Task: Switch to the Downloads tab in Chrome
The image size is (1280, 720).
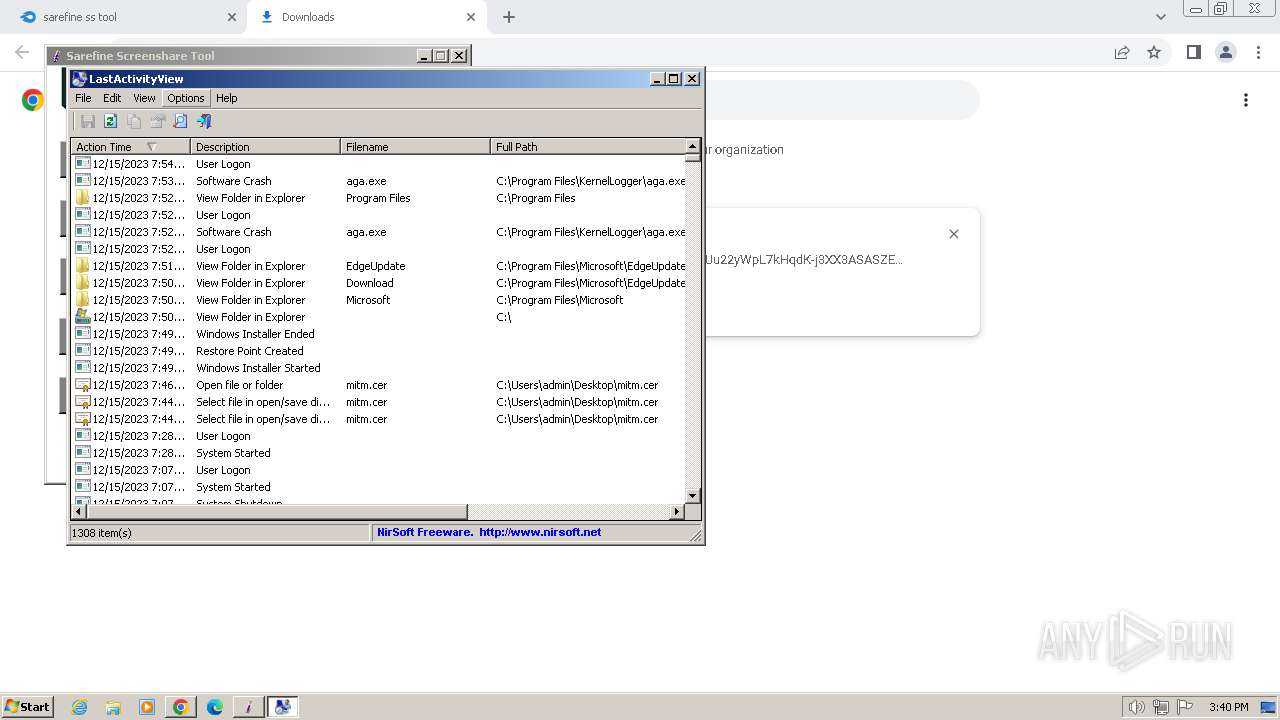Action: [x=365, y=17]
